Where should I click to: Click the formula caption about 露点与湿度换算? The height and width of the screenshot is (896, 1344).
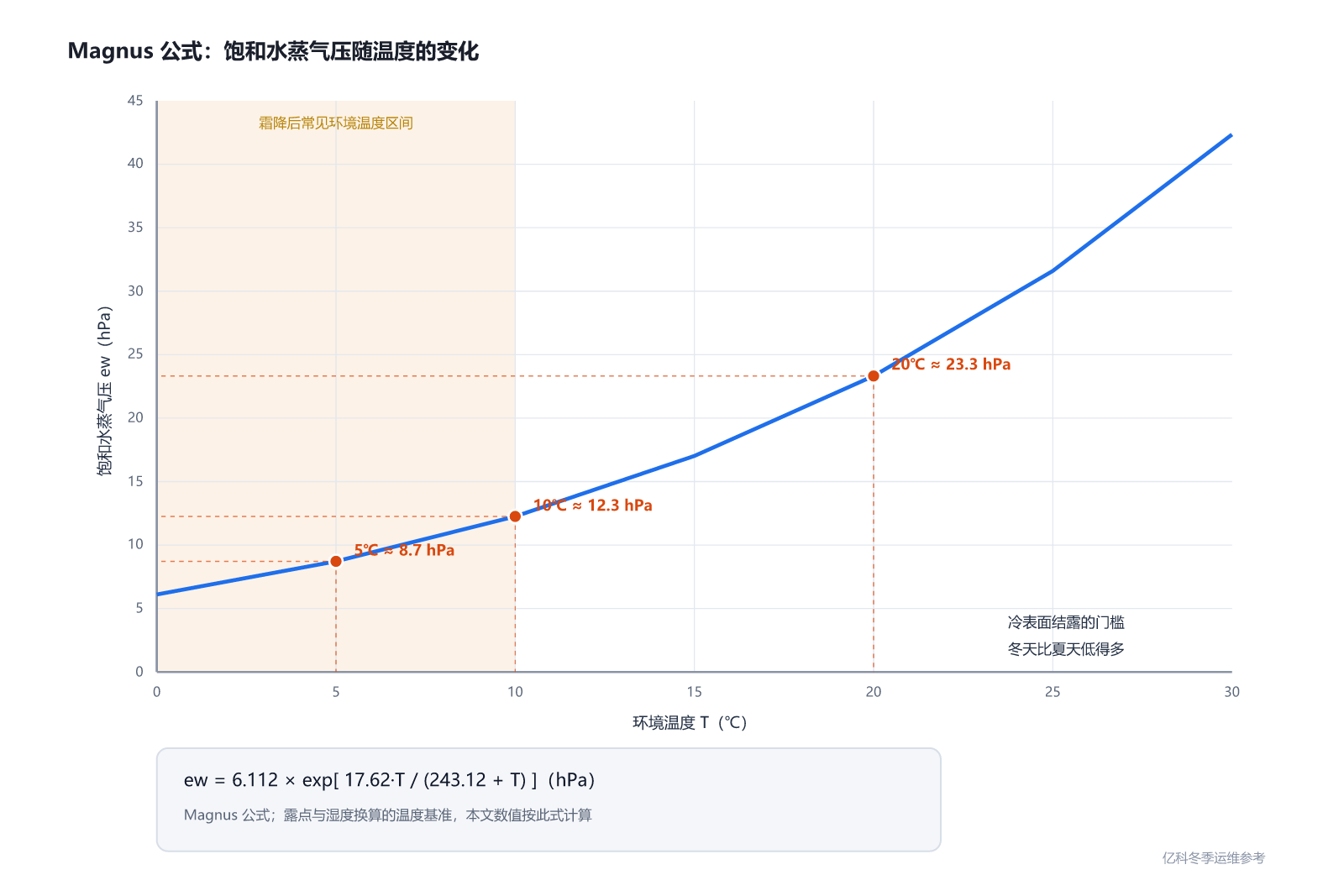click(388, 815)
